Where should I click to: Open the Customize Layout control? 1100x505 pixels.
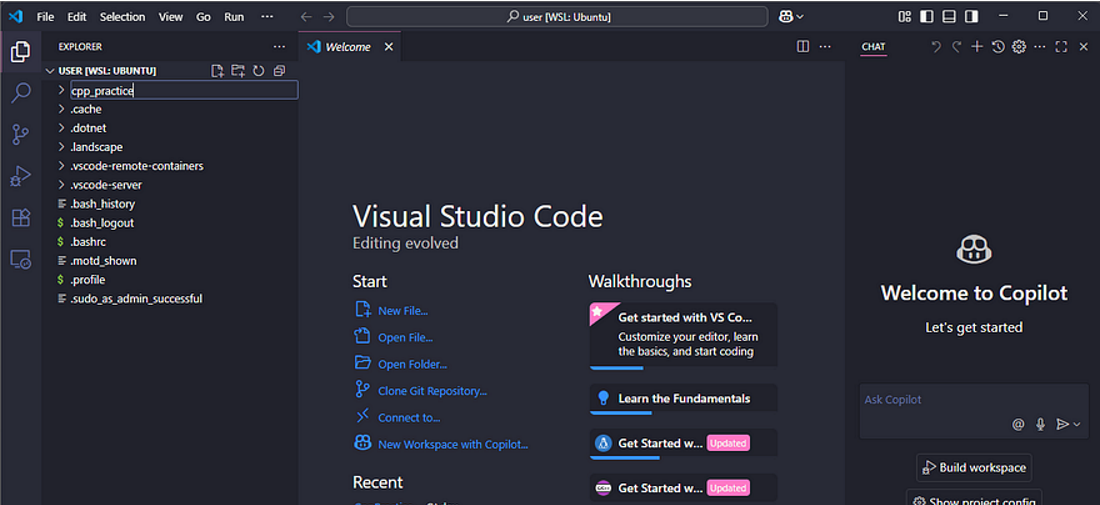[x=905, y=16]
